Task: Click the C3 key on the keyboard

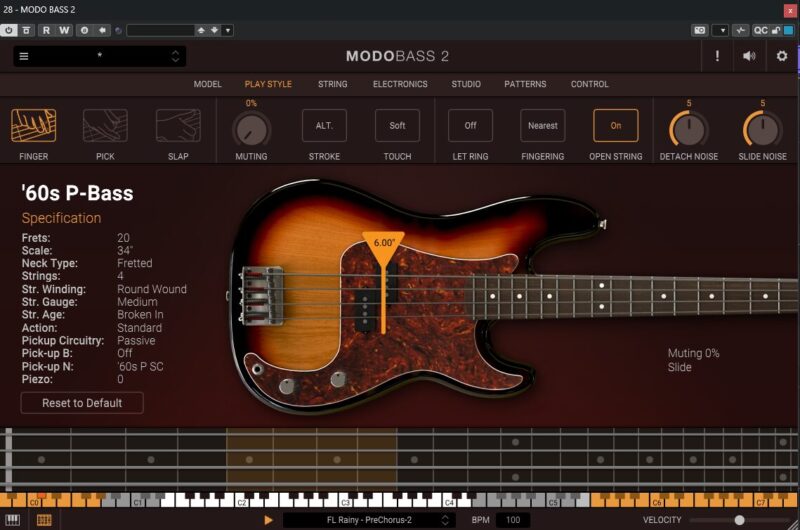Action: (345, 500)
